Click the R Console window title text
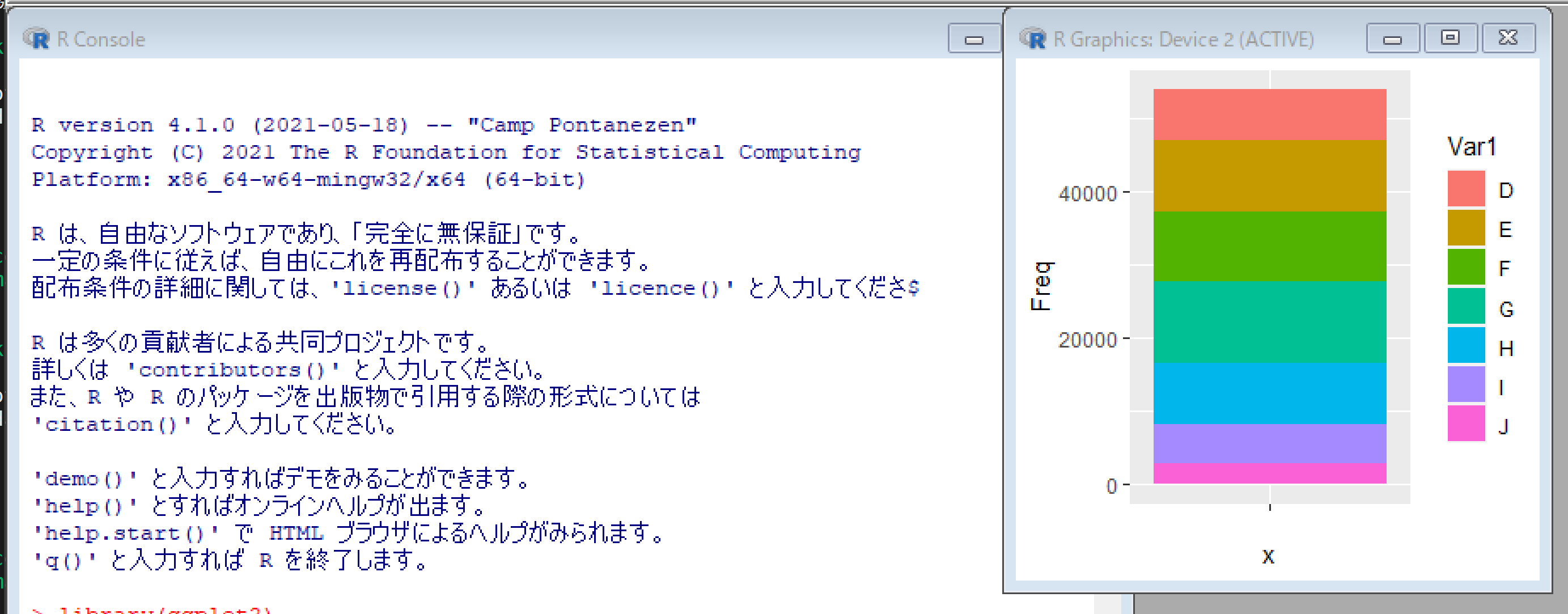The image size is (1568, 614). (101, 40)
